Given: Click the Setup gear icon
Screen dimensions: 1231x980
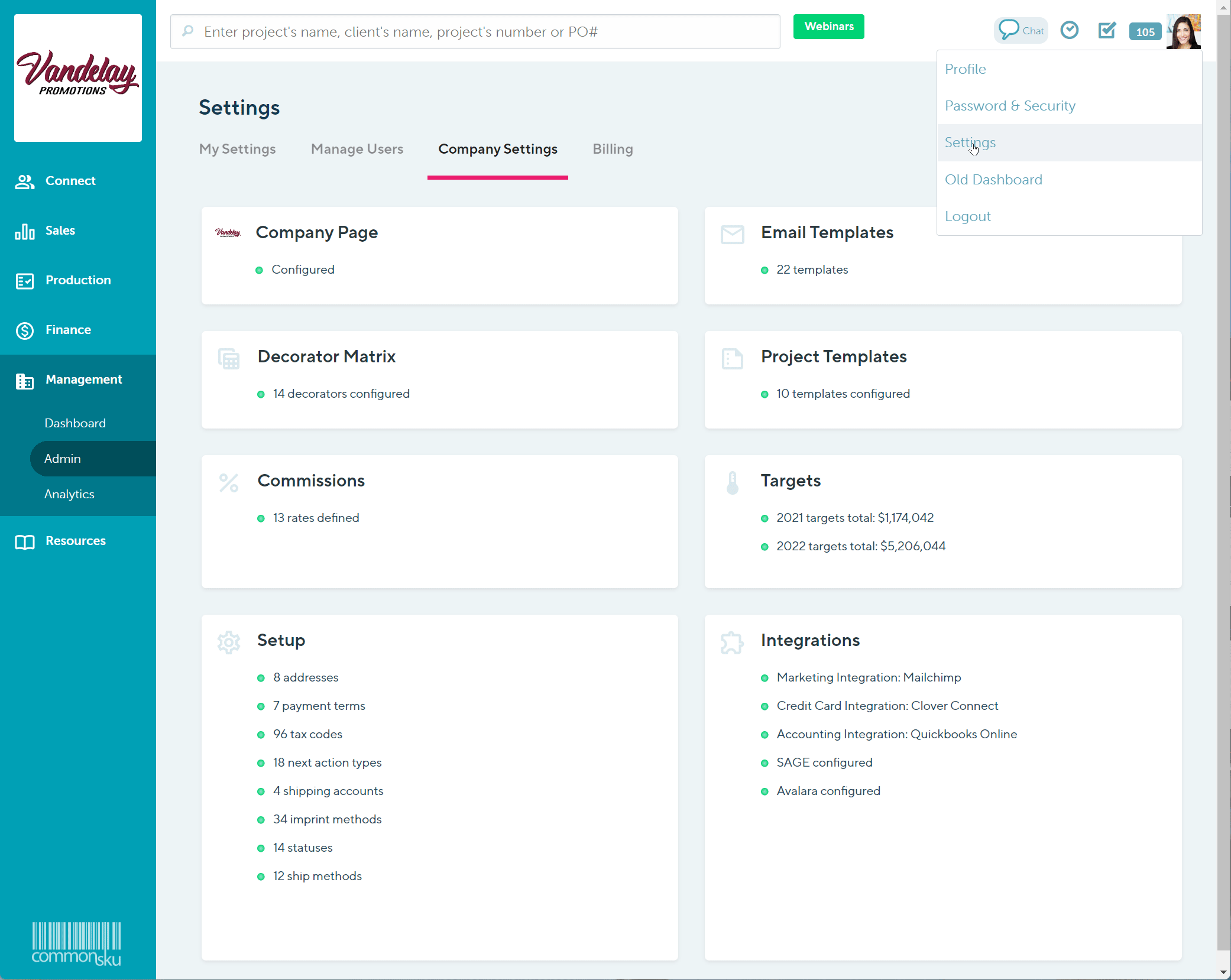Looking at the screenshot, I should tap(229, 642).
